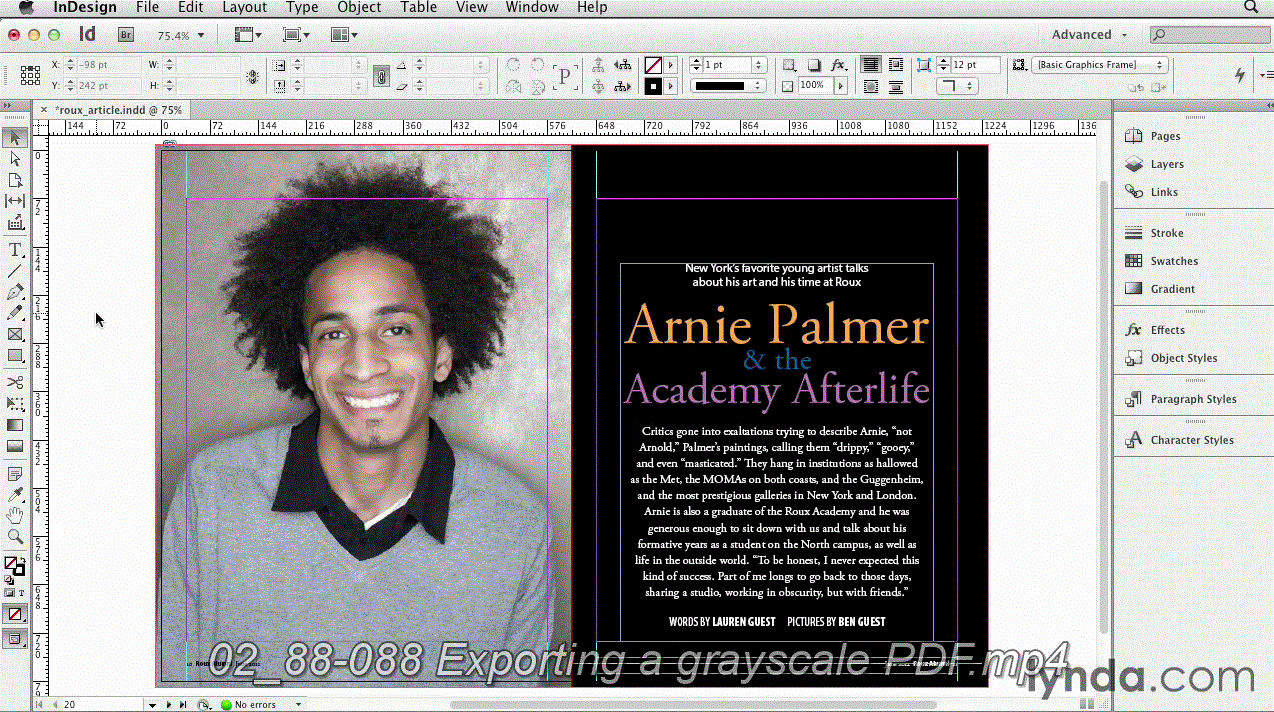Select the Pencil tool

pyautogui.click(x=15, y=313)
